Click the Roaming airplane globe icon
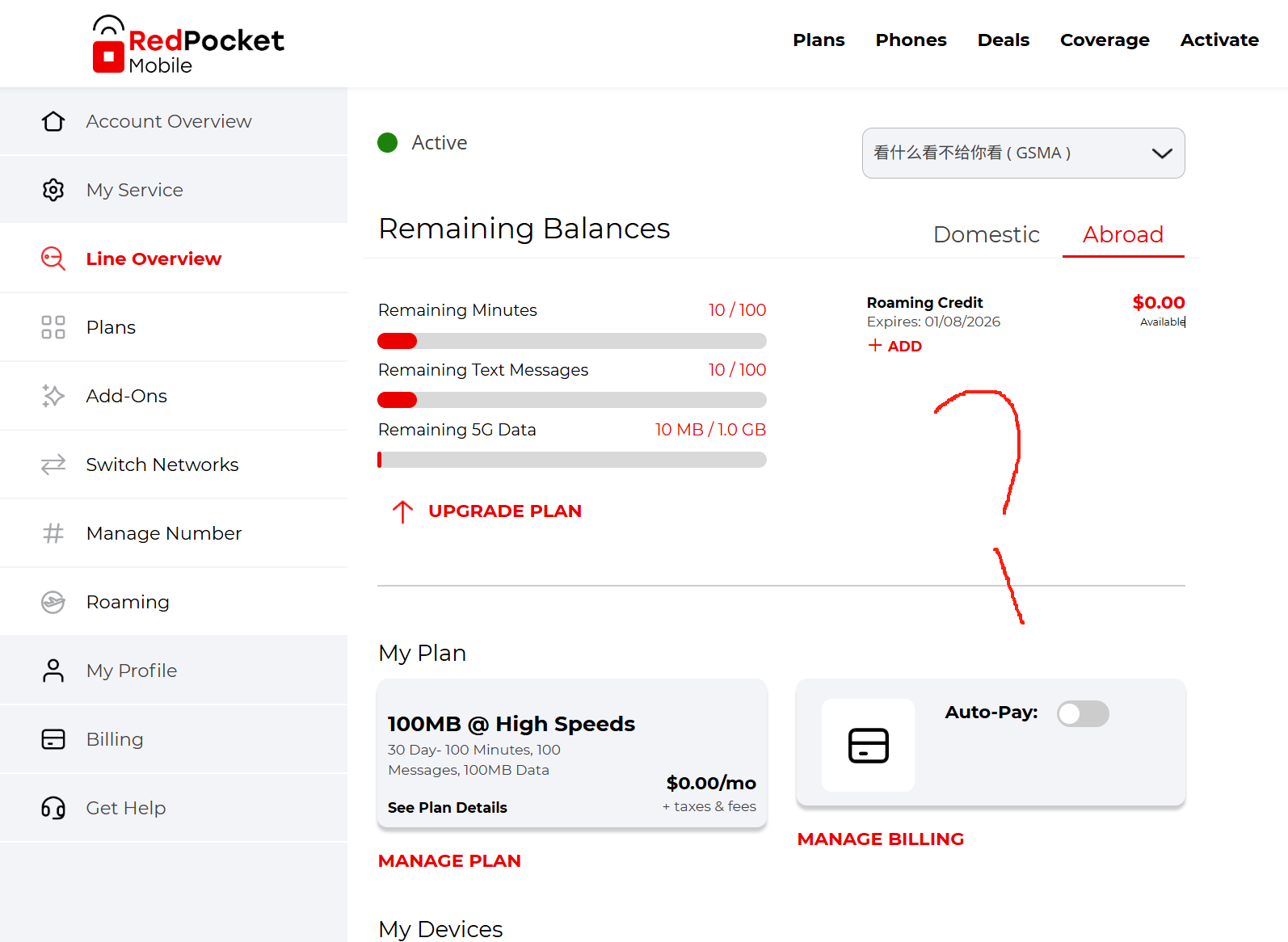 (x=53, y=602)
